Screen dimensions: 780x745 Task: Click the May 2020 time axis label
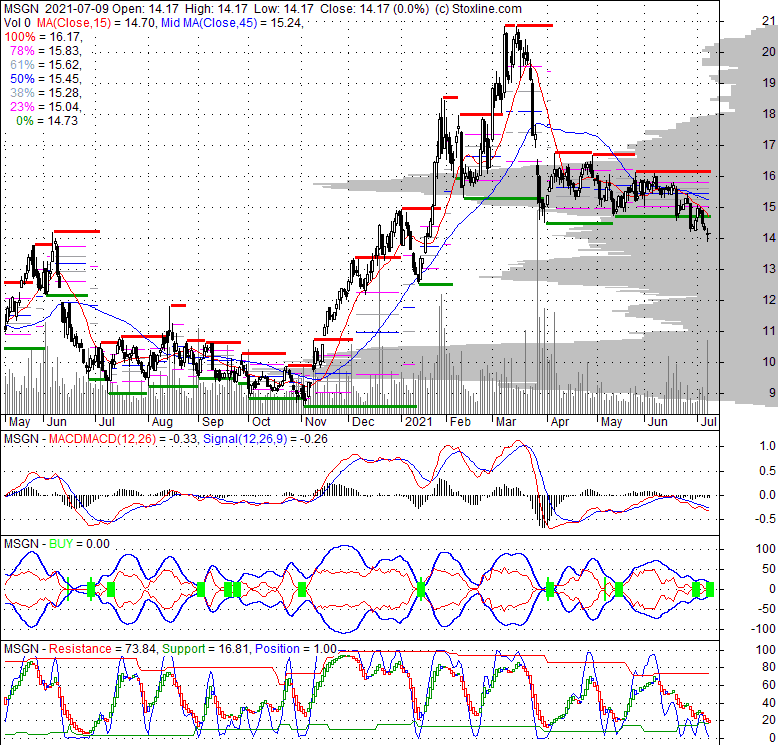tap(20, 422)
